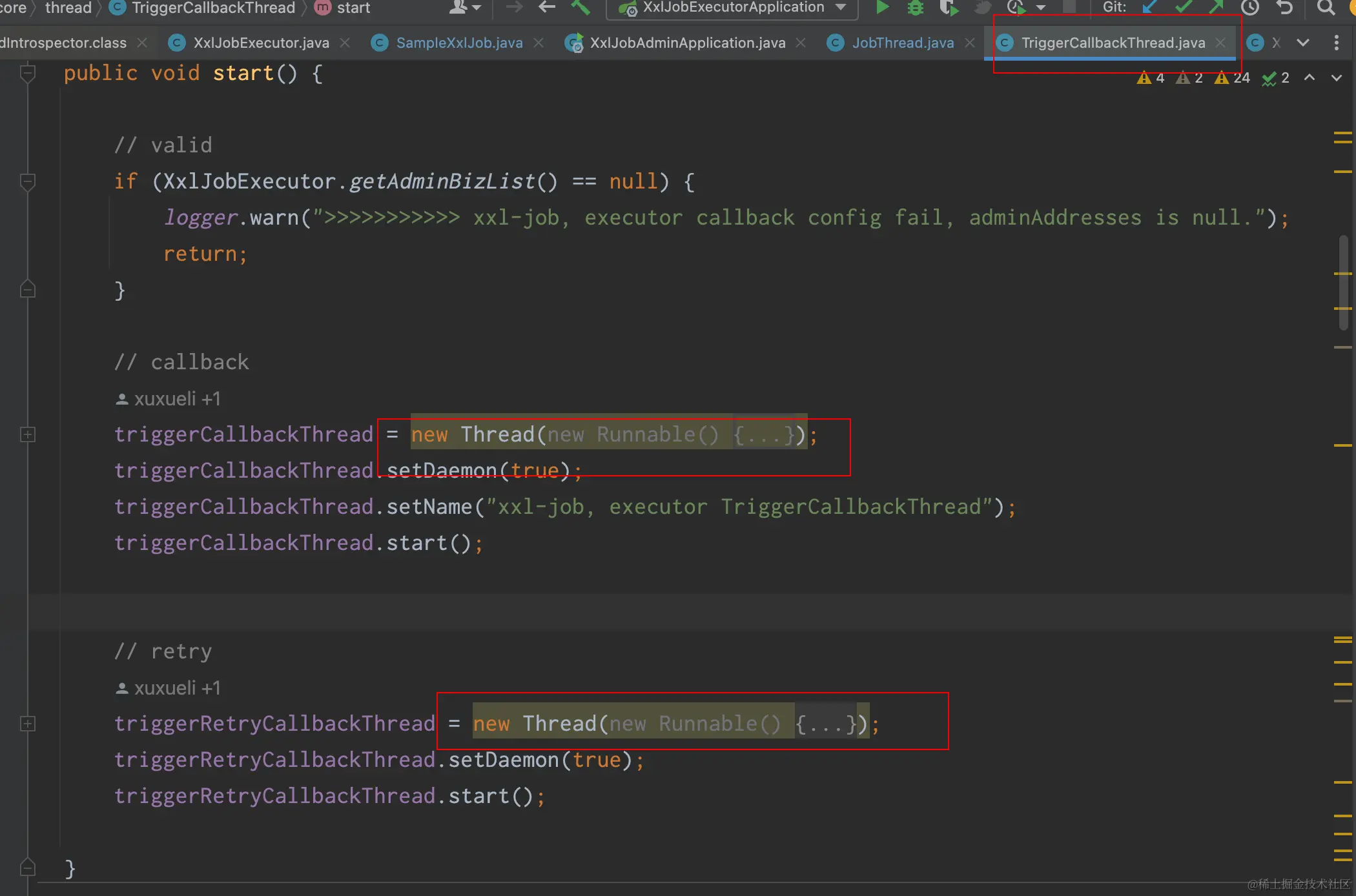Switch to the JobThread.java tab
This screenshot has height=896, width=1356.
[902, 43]
